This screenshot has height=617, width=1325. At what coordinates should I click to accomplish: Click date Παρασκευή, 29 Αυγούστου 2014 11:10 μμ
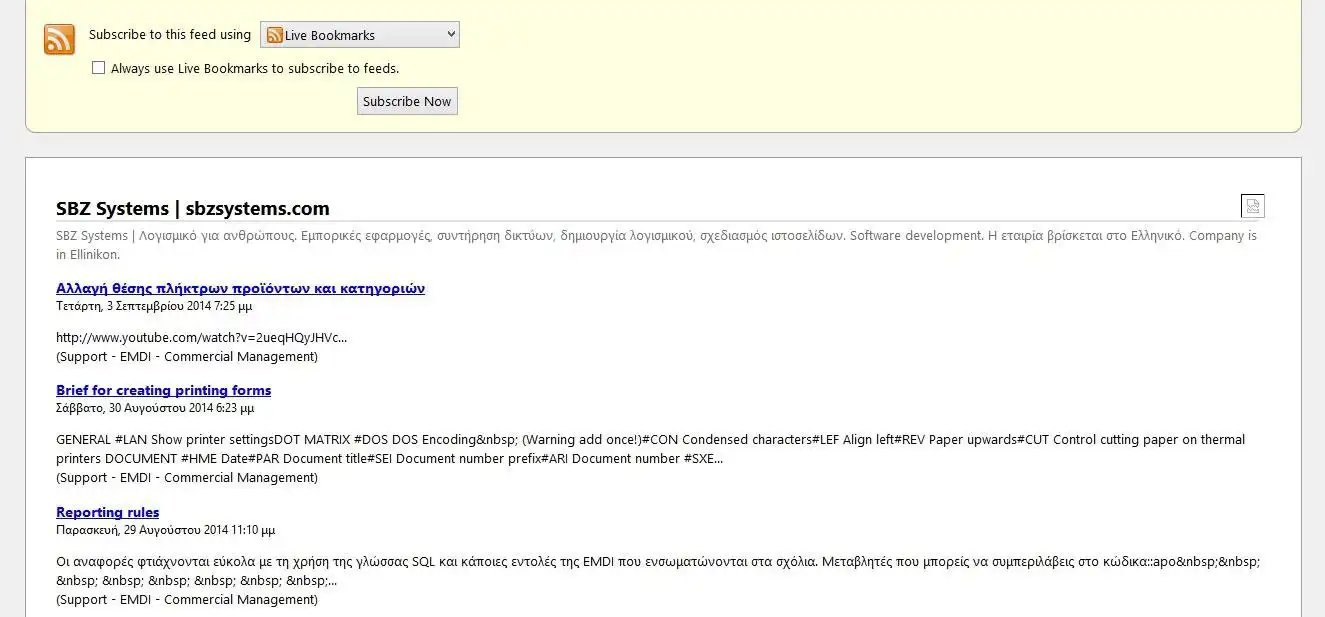coord(165,530)
